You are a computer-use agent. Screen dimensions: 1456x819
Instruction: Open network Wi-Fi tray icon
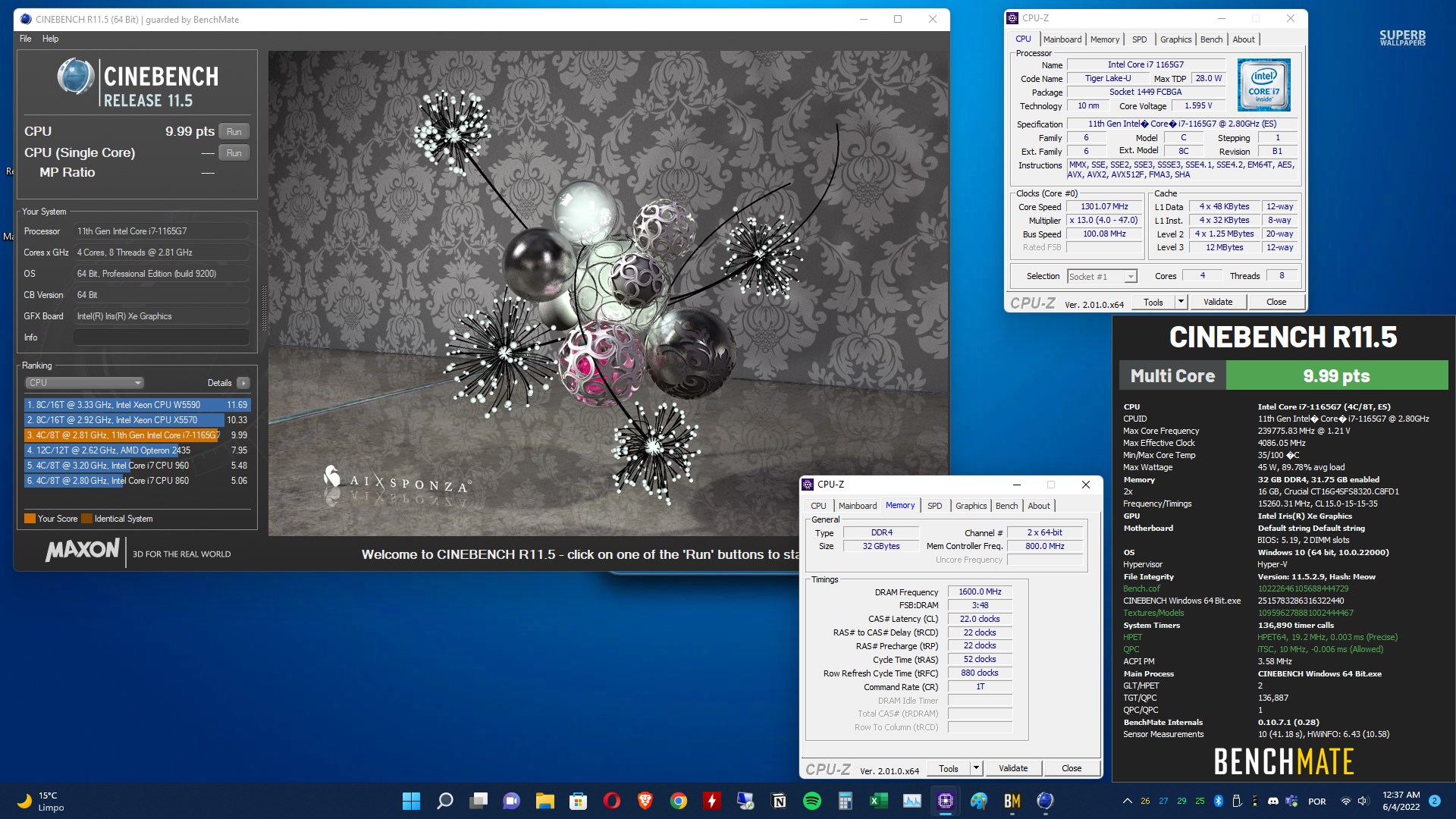click(1346, 801)
